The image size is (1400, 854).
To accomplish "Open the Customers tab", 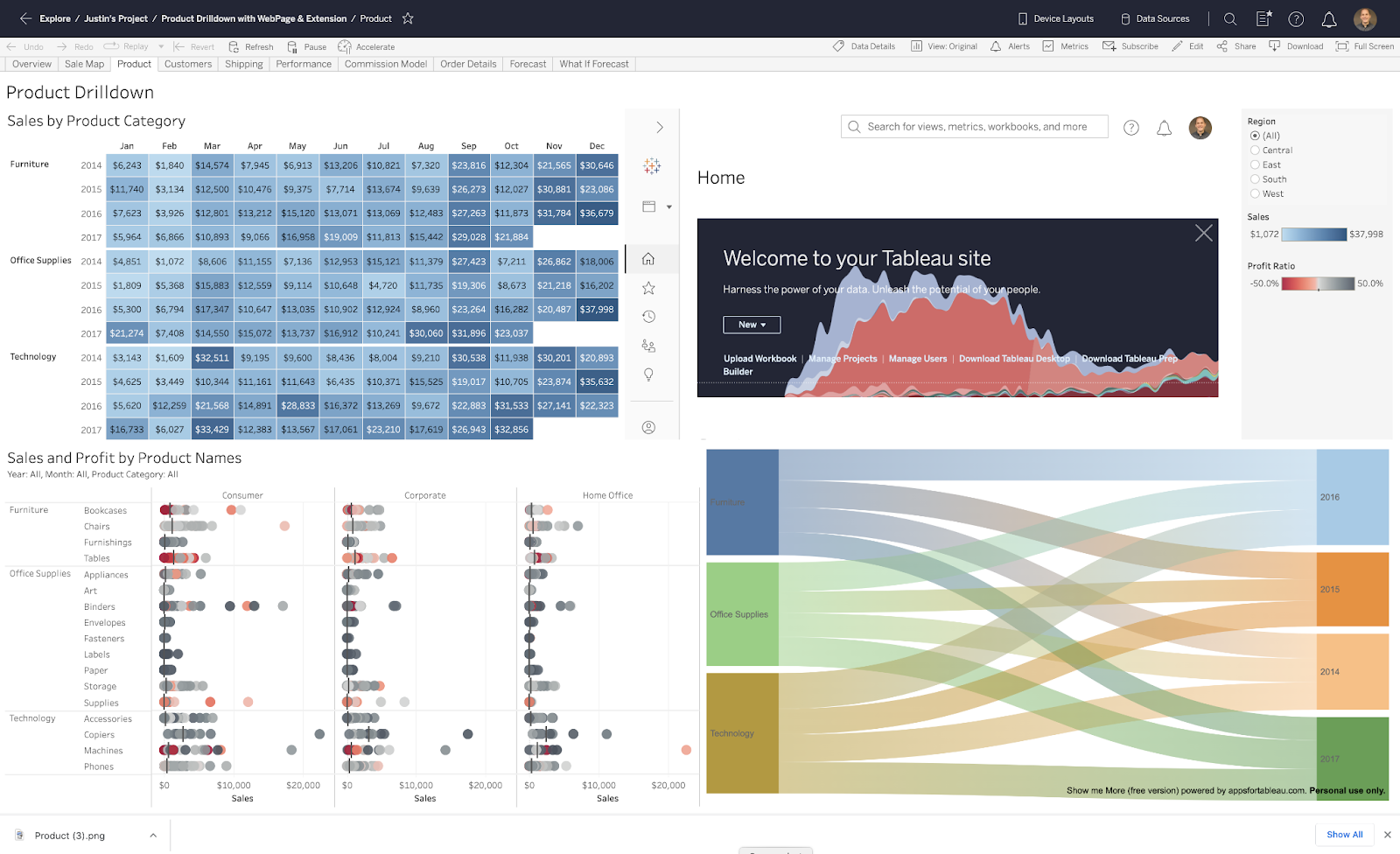I will (187, 63).
